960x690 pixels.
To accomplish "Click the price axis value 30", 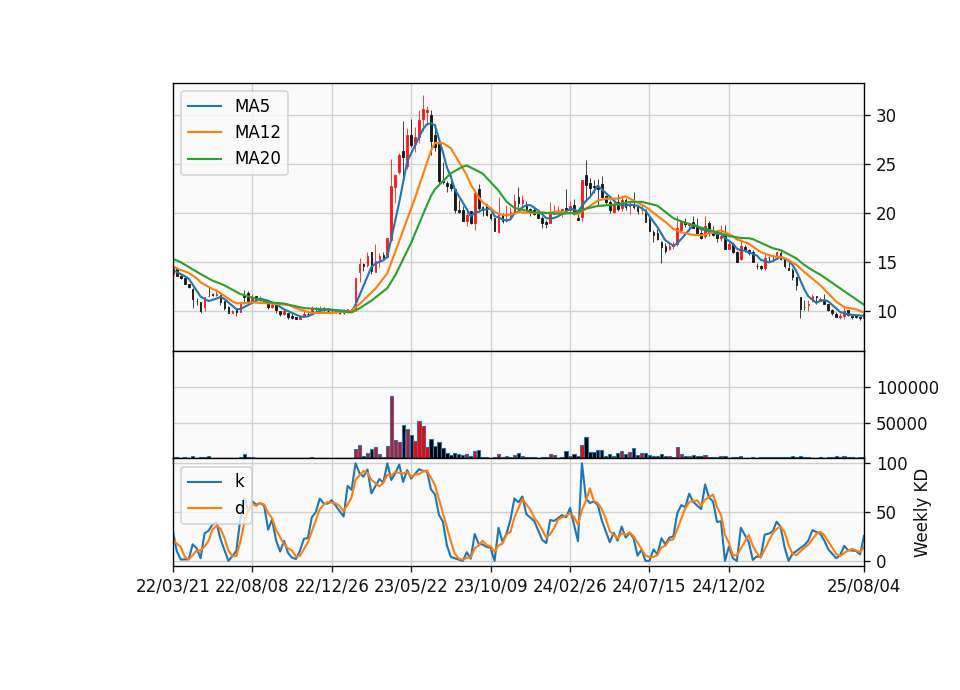I will click(886, 116).
